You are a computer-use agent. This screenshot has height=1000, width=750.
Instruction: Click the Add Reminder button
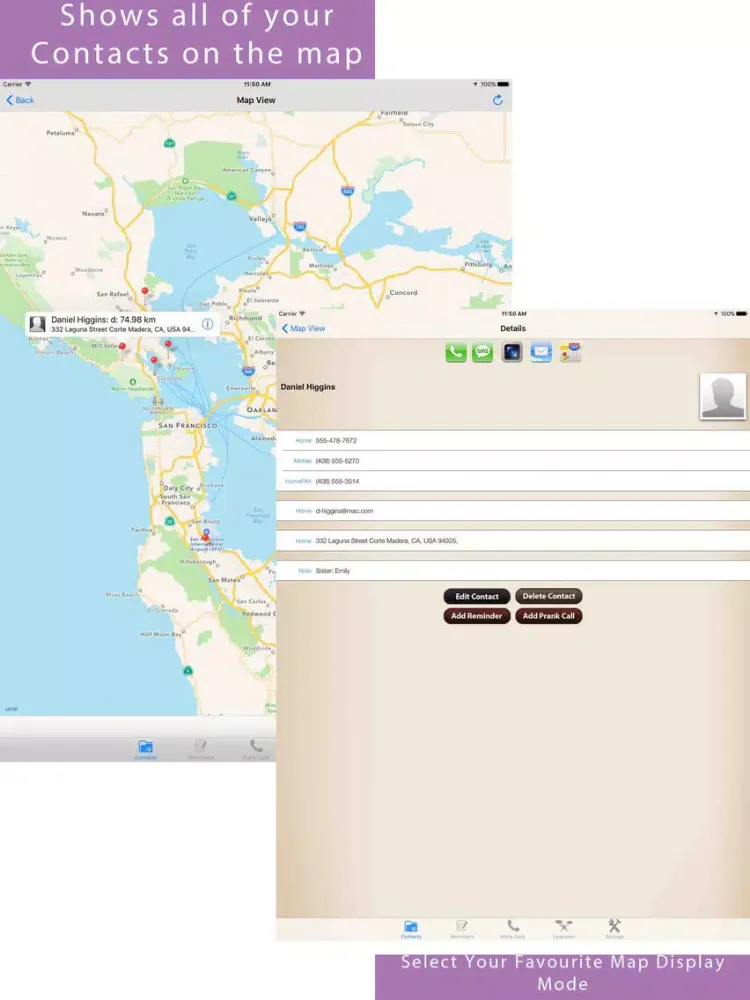(x=477, y=616)
